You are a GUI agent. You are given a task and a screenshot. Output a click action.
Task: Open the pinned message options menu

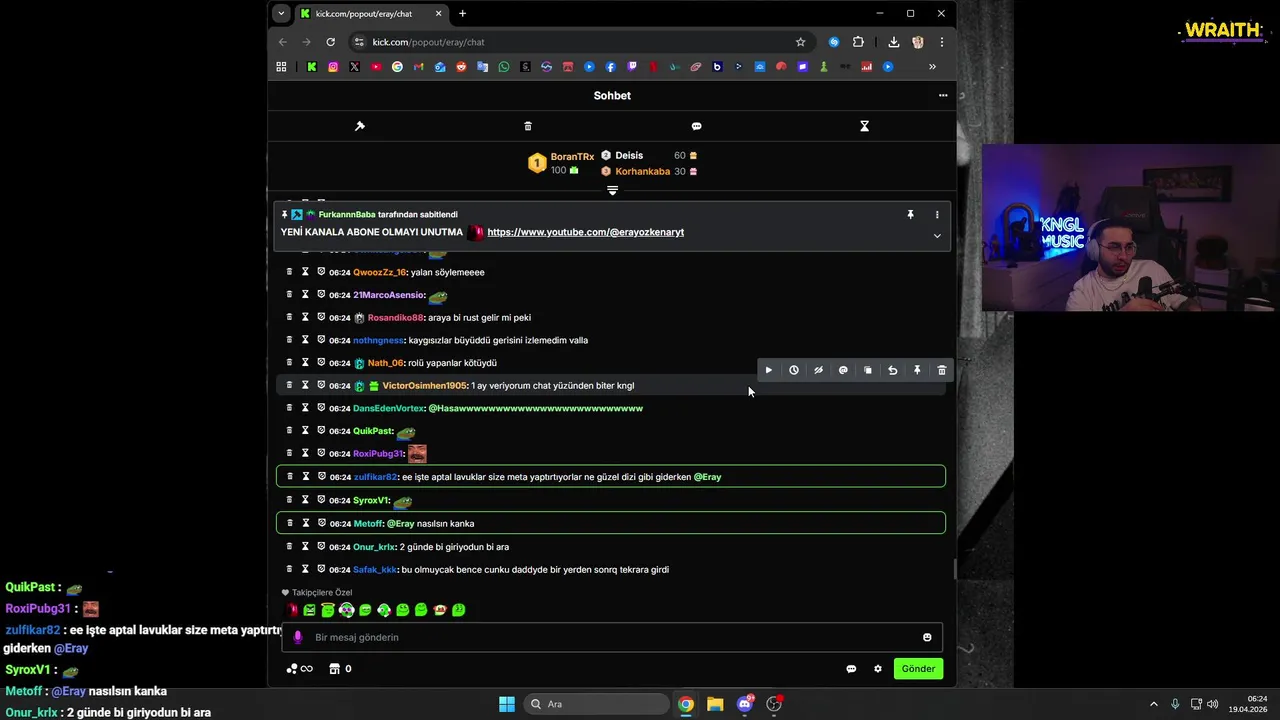(x=937, y=215)
